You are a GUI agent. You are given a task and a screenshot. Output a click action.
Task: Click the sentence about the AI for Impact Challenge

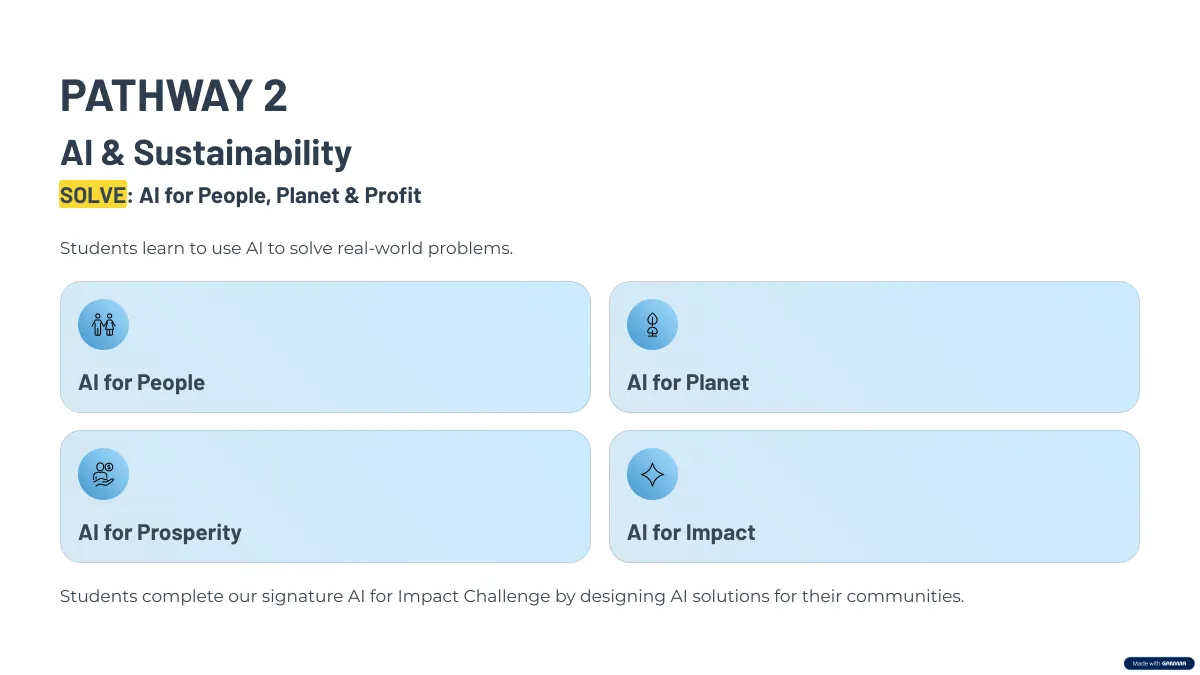pos(512,596)
